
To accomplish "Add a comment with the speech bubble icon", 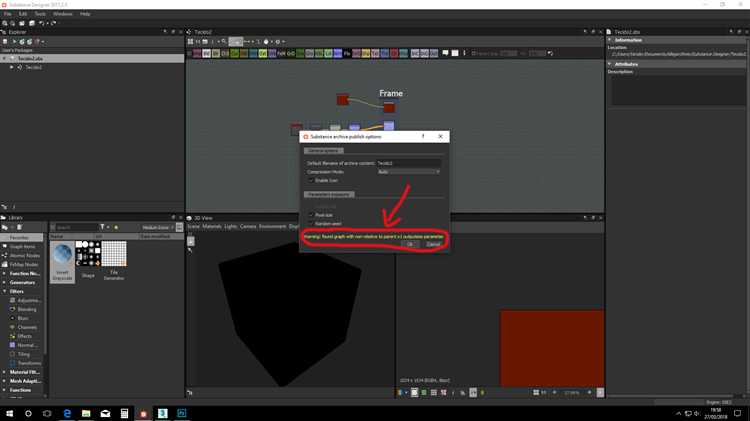I will point(445,53).
